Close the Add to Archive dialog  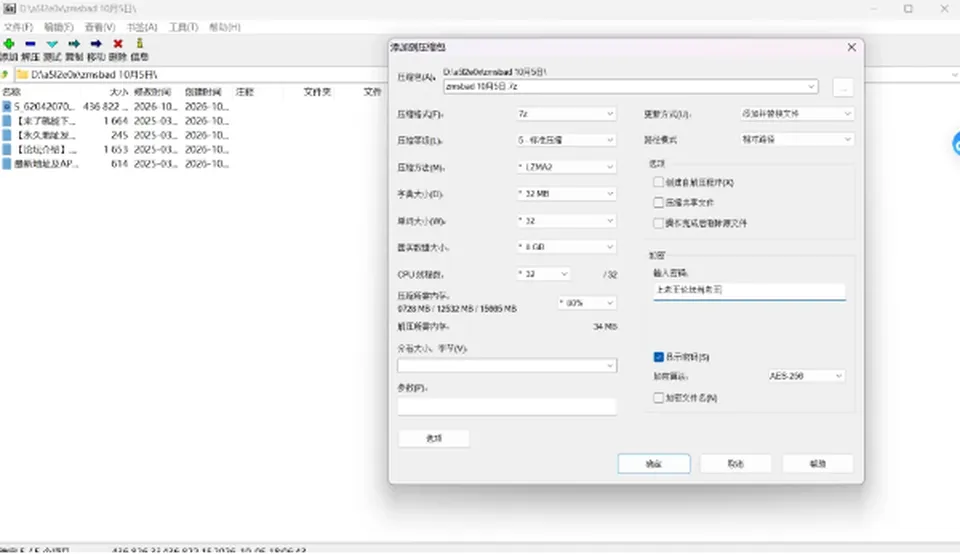pyautogui.click(x=852, y=47)
